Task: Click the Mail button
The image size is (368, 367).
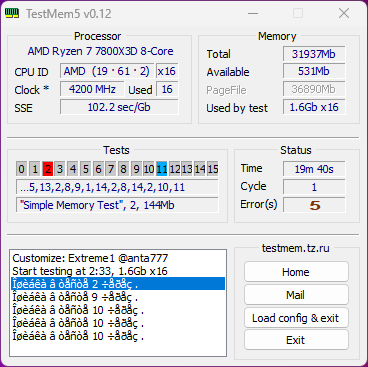Action: coord(296,295)
